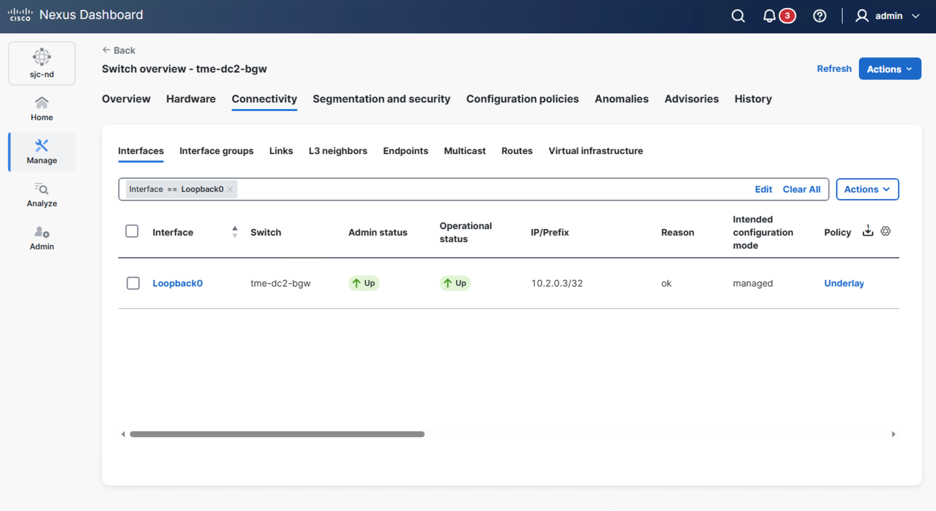936x511 pixels.
Task: Click the horizontal table scrollbar
Action: (x=277, y=434)
